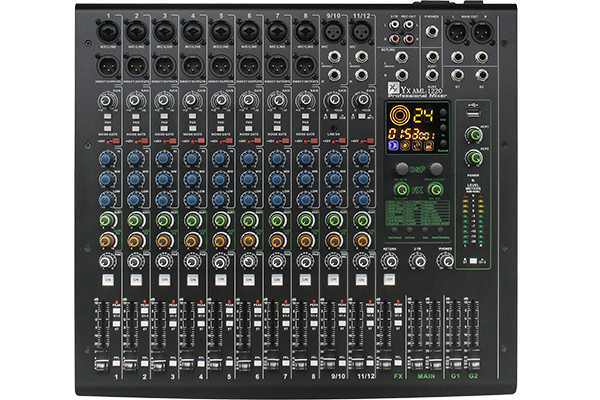This screenshot has width=600, height=400.
Task: Click channel 7 white pan knob
Action: coord(277,261)
